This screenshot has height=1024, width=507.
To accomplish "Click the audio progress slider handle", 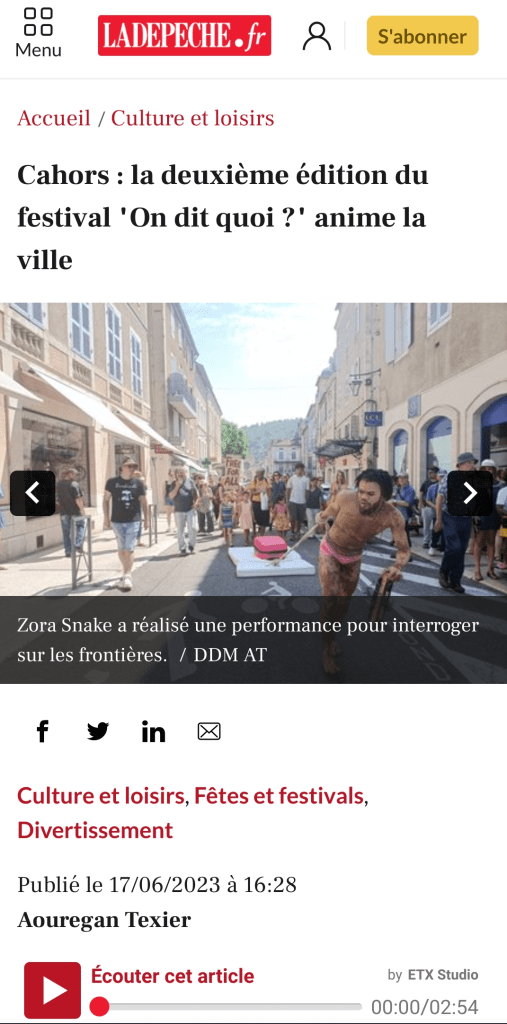I will [x=99, y=1006].
